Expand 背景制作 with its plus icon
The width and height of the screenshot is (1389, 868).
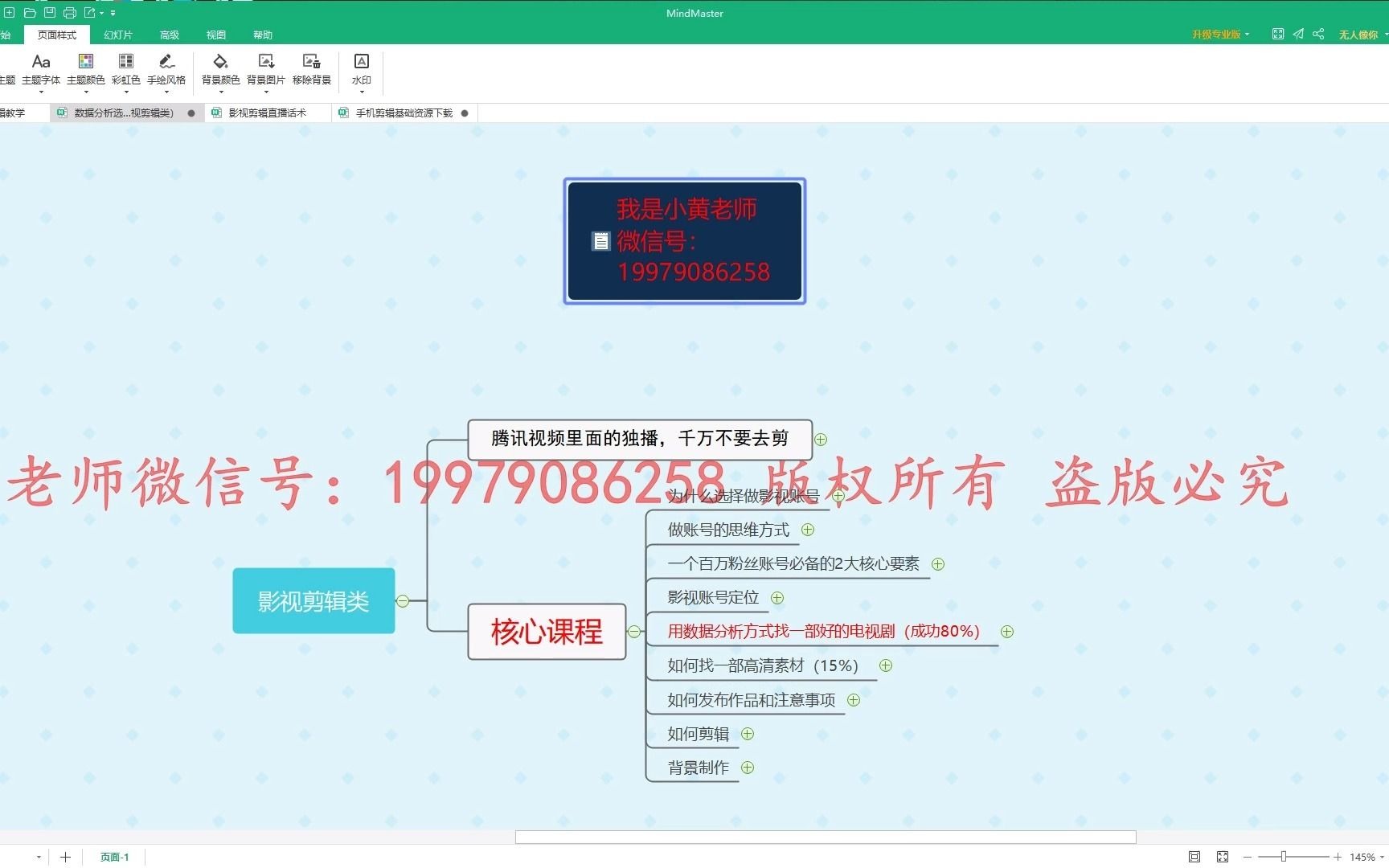tap(748, 768)
